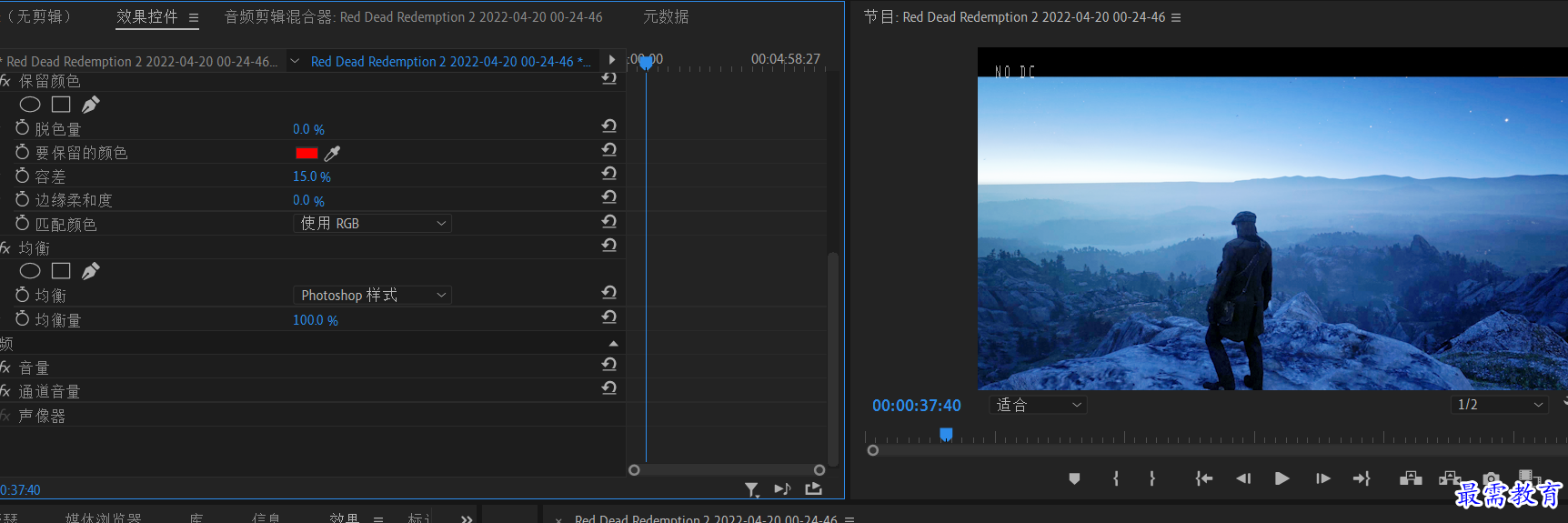Switch to 效果控件 tab
This screenshot has width=1568, height=523.
(x=147, y=16)
